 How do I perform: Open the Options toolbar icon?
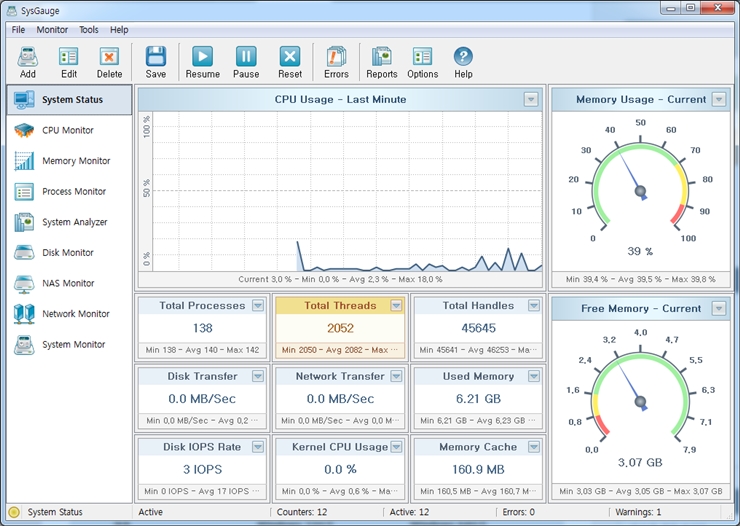coord(422,57)
